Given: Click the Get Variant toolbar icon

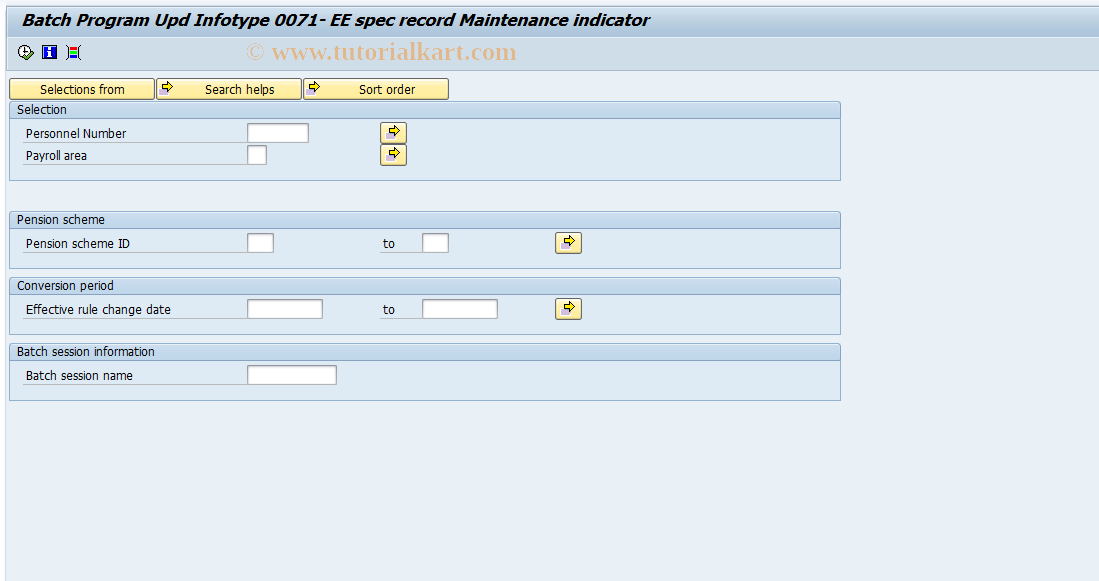Looking at the screenshot, I should point(74,53).
